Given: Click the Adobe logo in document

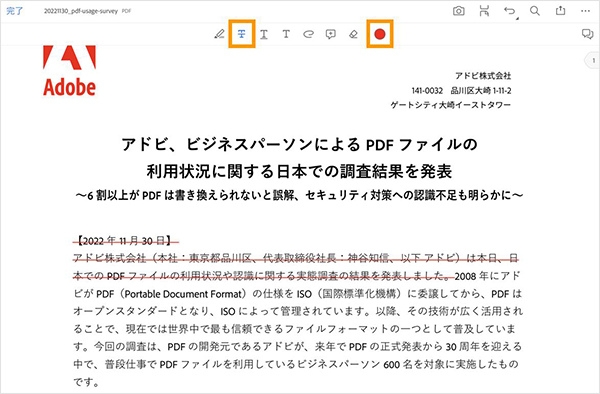Looking at the screenshot, I should click(x=69, y=71).
